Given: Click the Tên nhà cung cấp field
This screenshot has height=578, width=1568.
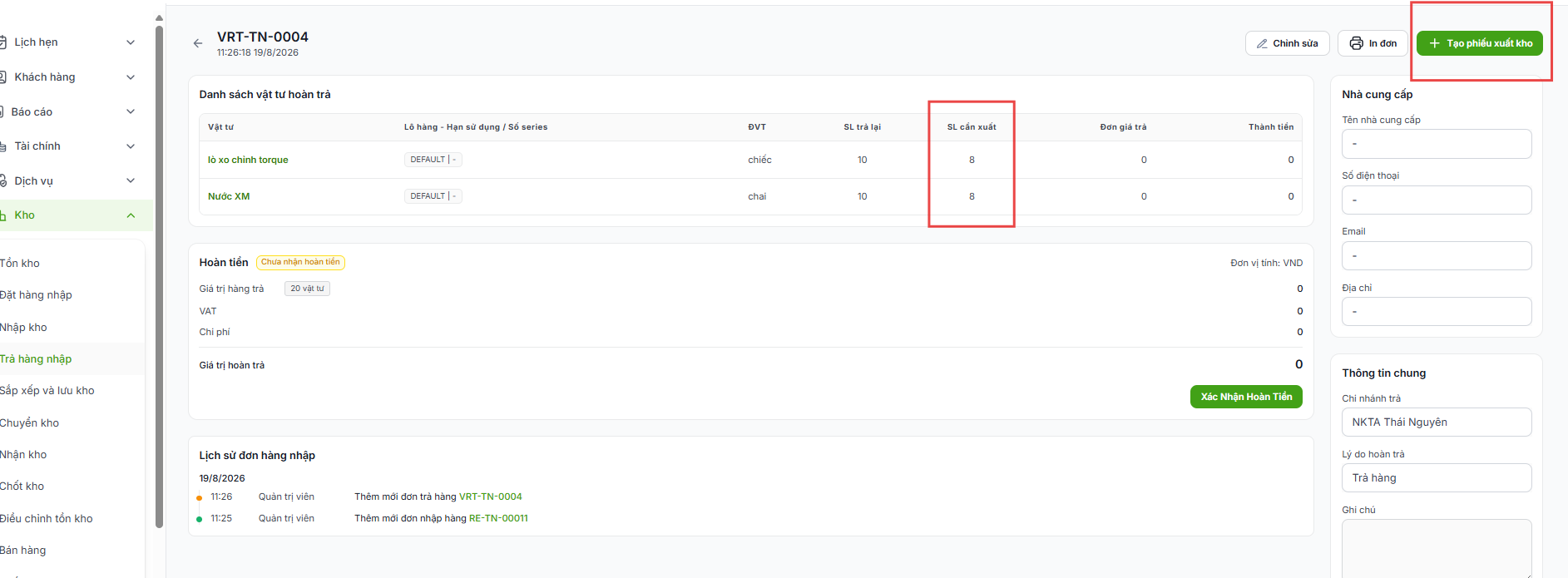Looking at the screenshot, I should pos(1437,144).
